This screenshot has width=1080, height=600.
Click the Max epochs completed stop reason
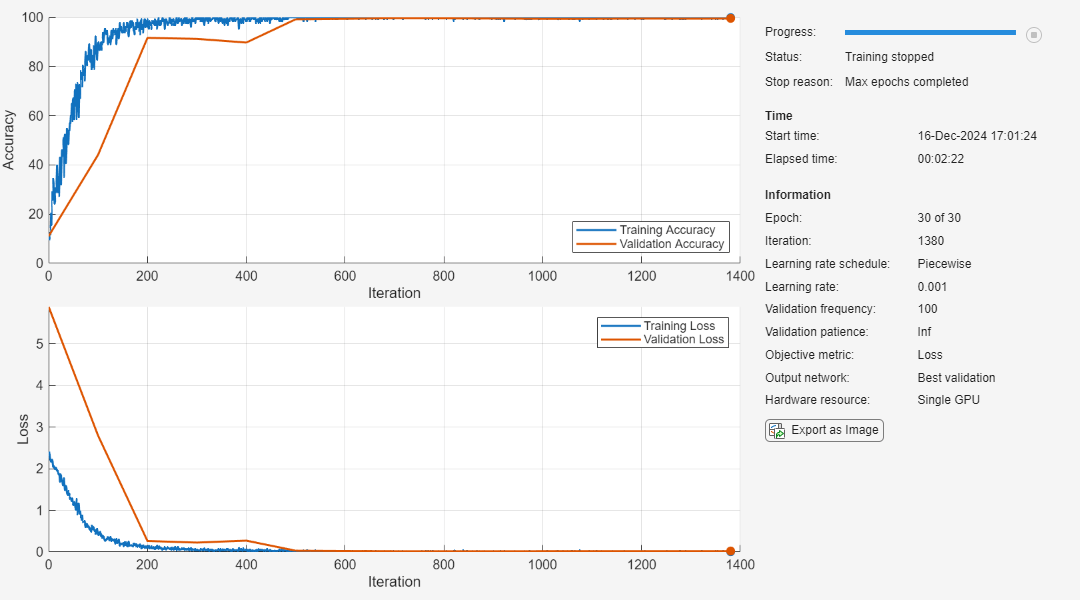pos(906,82)
